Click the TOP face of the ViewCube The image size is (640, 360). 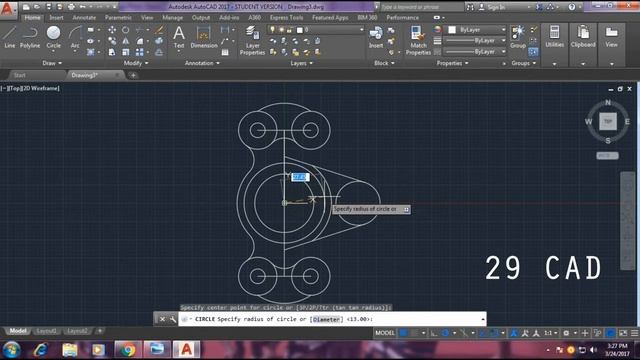(x=607, y=122)
